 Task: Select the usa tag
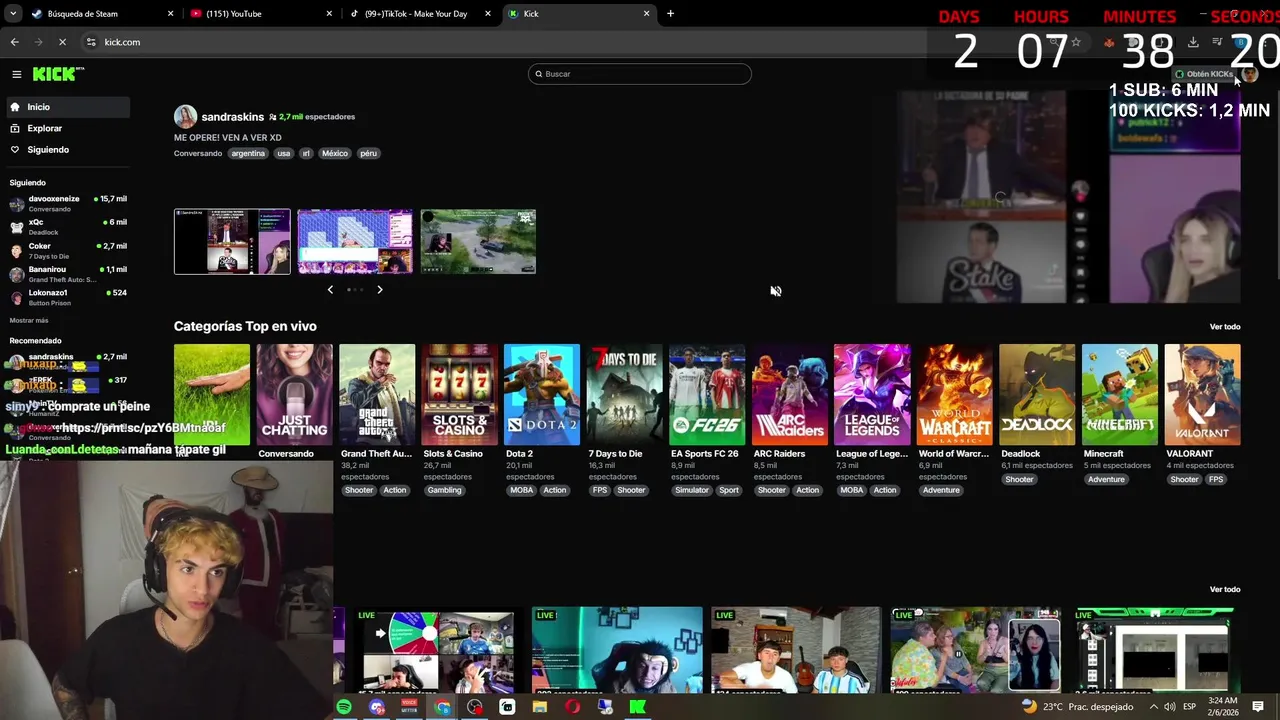284,153
